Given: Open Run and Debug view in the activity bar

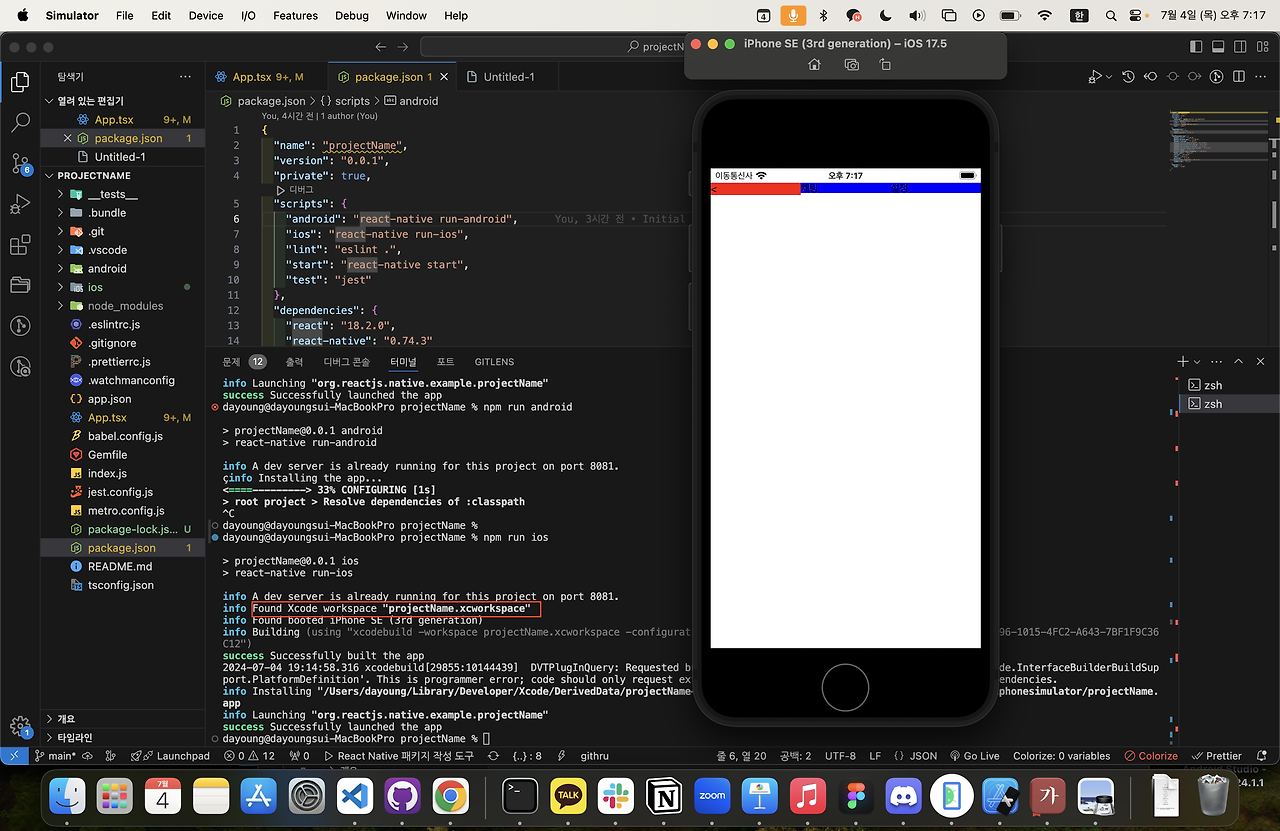Looking at the screenshot, I should (20, 204).
